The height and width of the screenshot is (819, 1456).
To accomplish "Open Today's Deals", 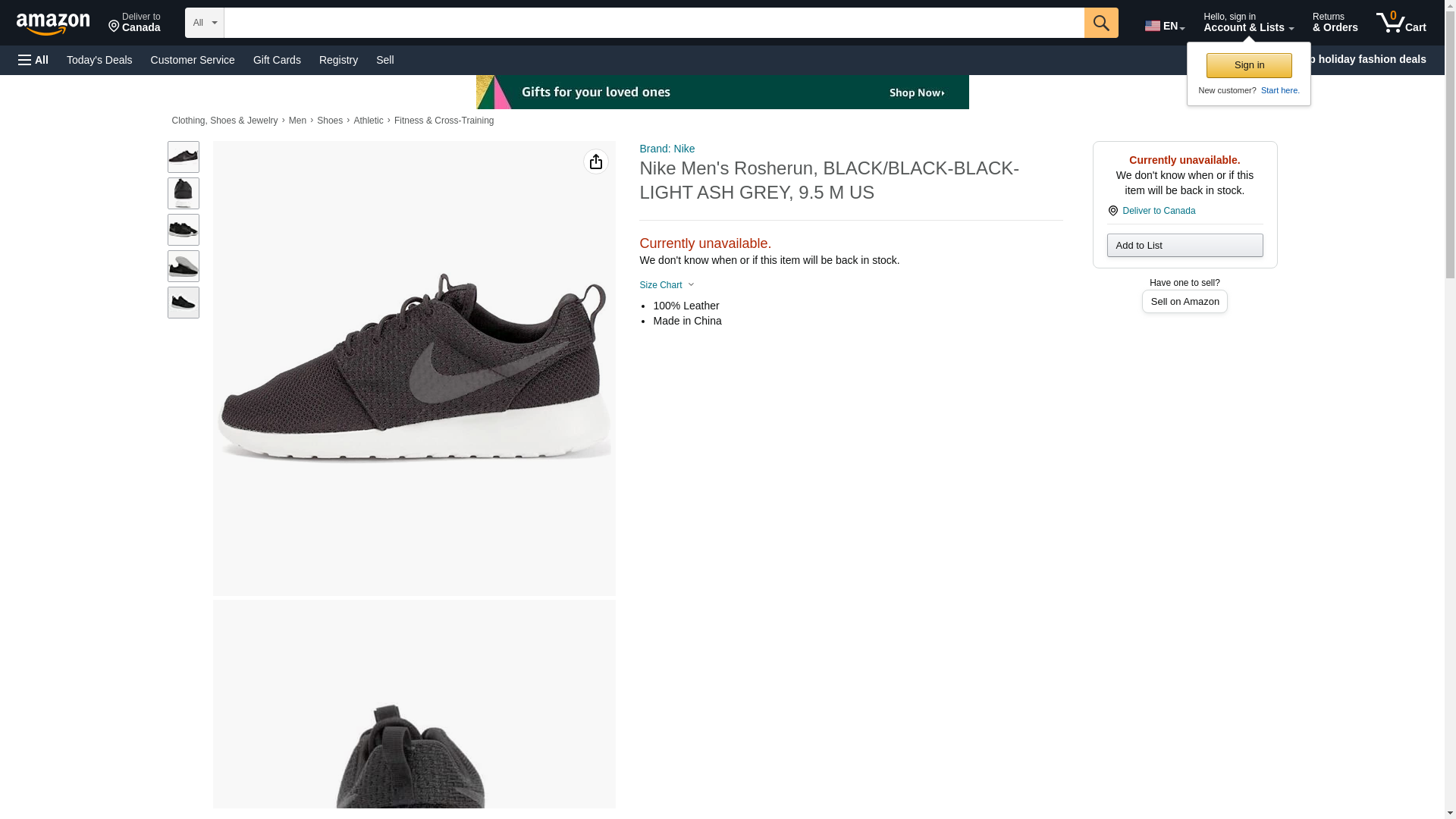I will coord(99,60).
